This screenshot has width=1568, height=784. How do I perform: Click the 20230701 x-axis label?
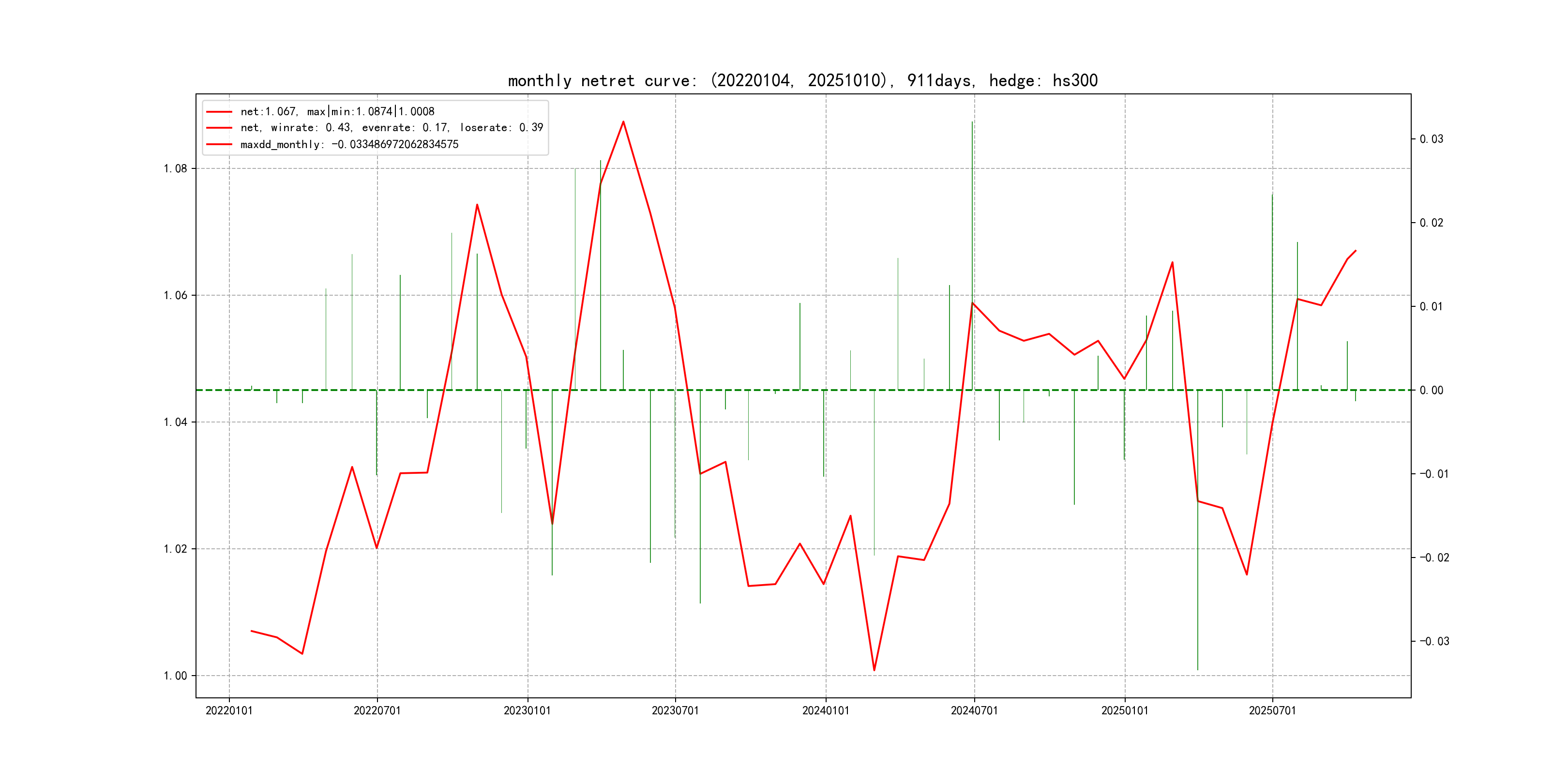click(x=675, y=710)
